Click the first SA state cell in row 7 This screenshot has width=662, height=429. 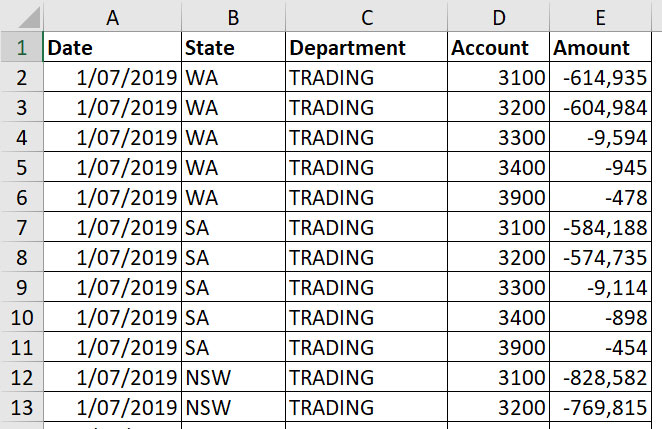(233, 227)
